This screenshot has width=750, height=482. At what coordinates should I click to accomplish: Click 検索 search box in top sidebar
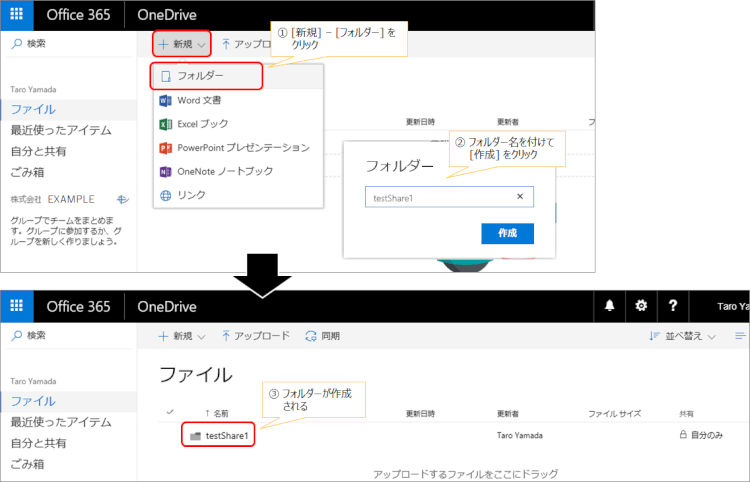coord(70,44)
